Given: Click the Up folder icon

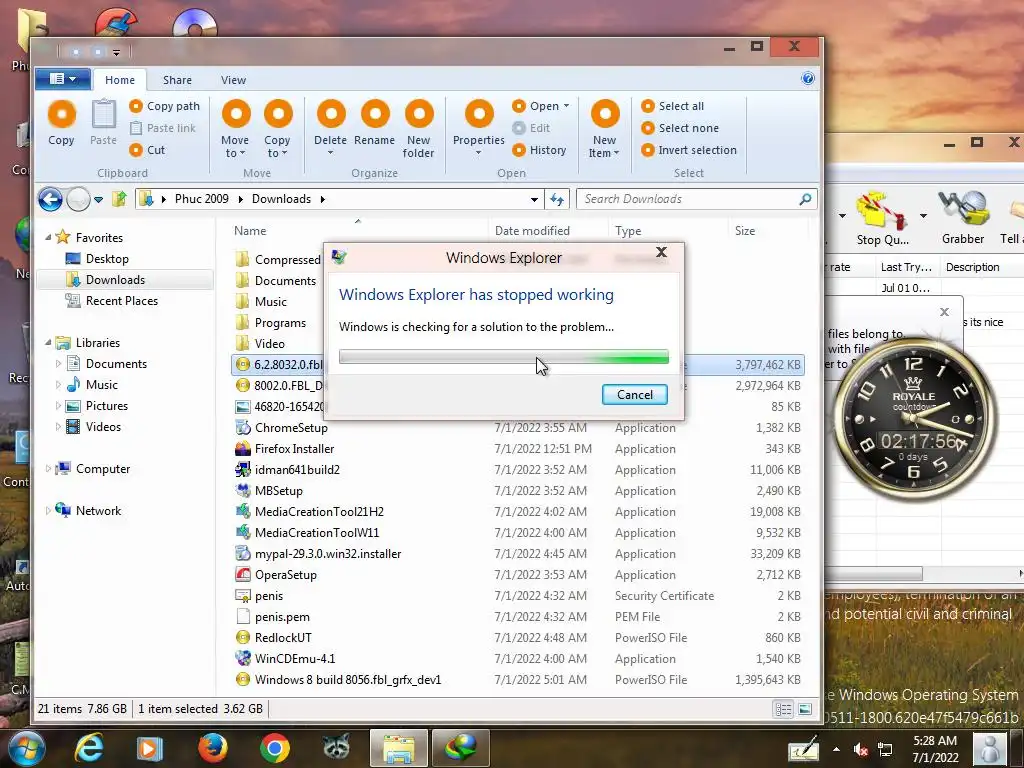Looking at the screenshot, I should [x=119, y=199].
